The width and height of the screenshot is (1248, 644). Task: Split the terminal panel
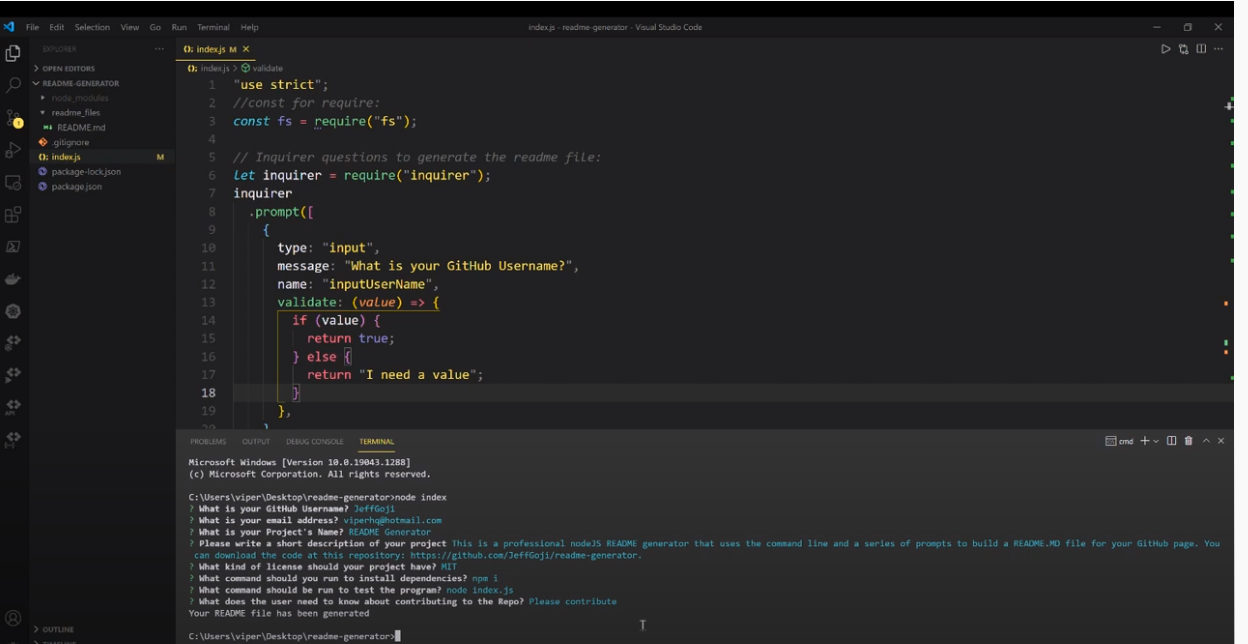[1171, 441]
